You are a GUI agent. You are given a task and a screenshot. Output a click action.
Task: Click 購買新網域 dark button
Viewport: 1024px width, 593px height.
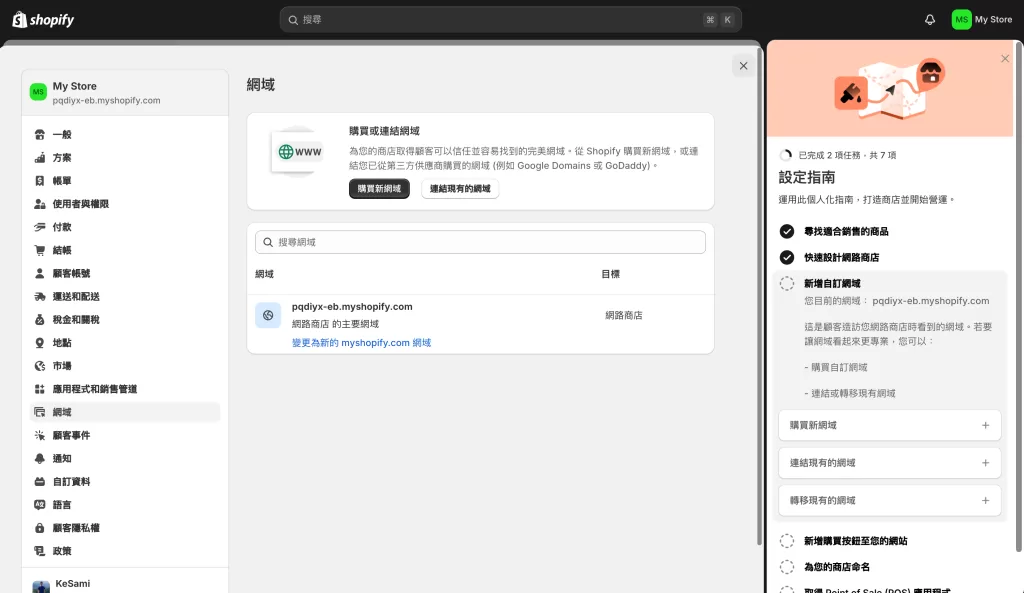[379, 189]
